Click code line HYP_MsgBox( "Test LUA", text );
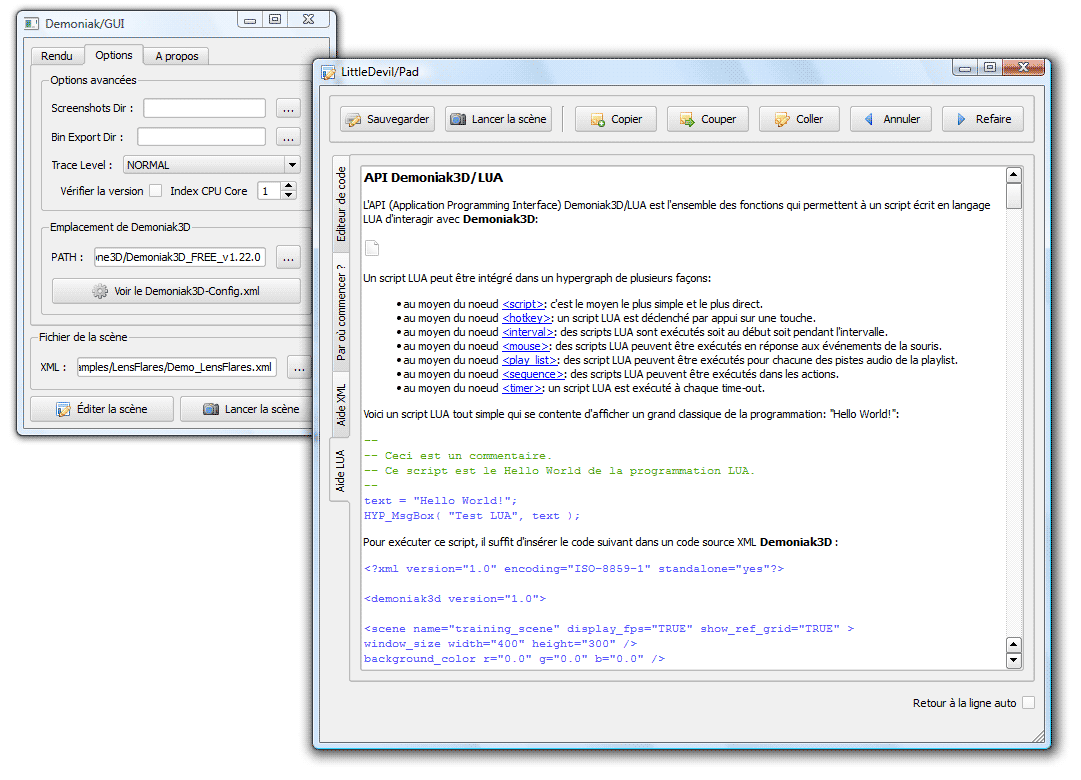 pos(472,516)
